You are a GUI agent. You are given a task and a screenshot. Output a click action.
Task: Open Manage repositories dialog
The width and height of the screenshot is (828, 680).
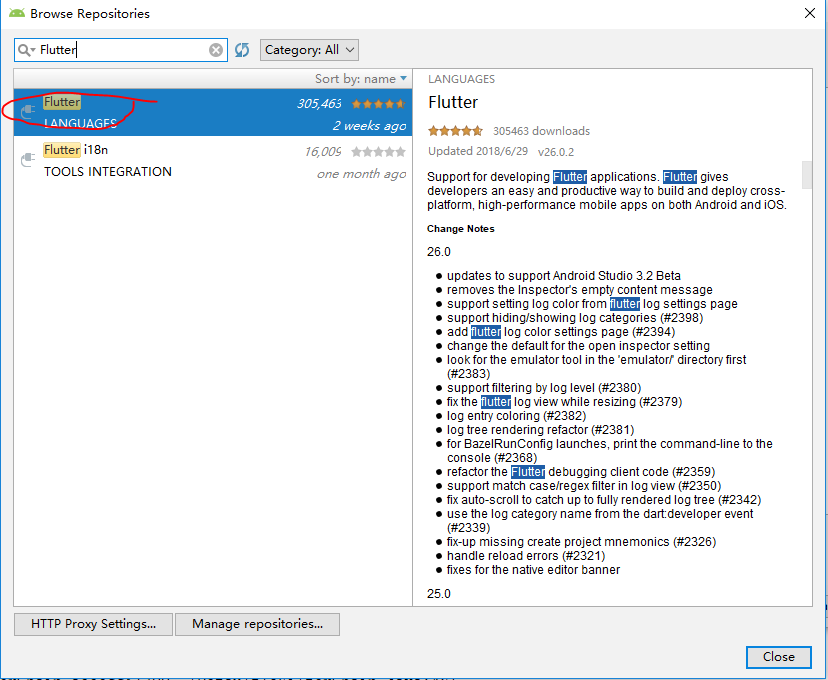click(x=257, y=624)
